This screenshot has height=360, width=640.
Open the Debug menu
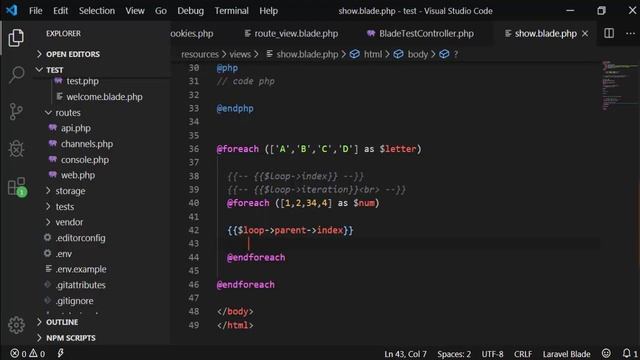tap(190, 11)
